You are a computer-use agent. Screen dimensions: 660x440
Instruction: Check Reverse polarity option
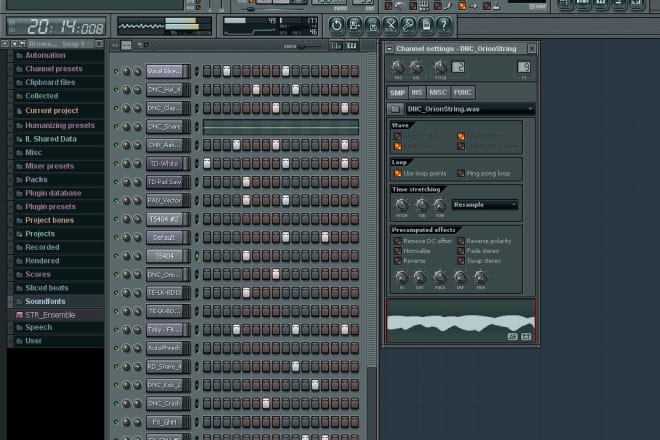[x=461, y=241]
